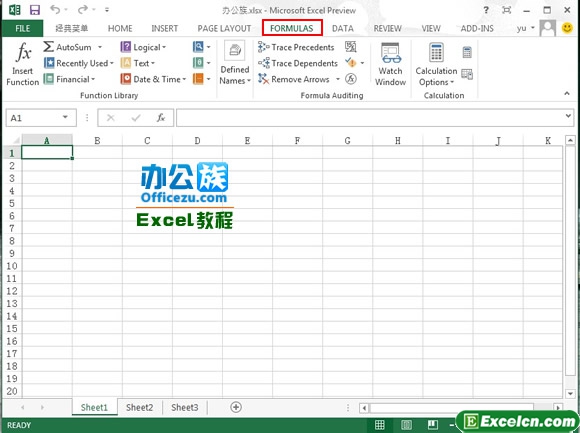
Task: Switch to the ADD-INS tab
Action: tap(477, 28)
